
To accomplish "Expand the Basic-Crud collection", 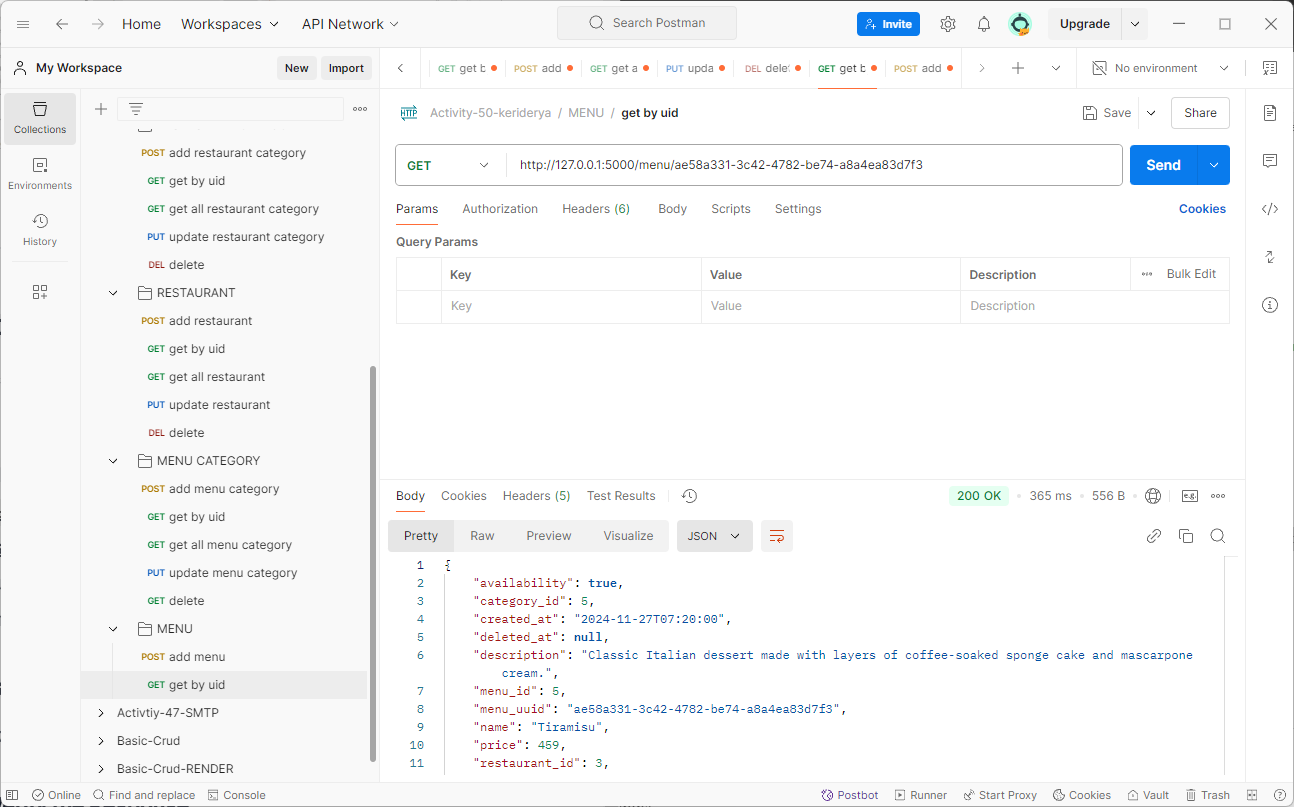I will [x=101, y=741].
